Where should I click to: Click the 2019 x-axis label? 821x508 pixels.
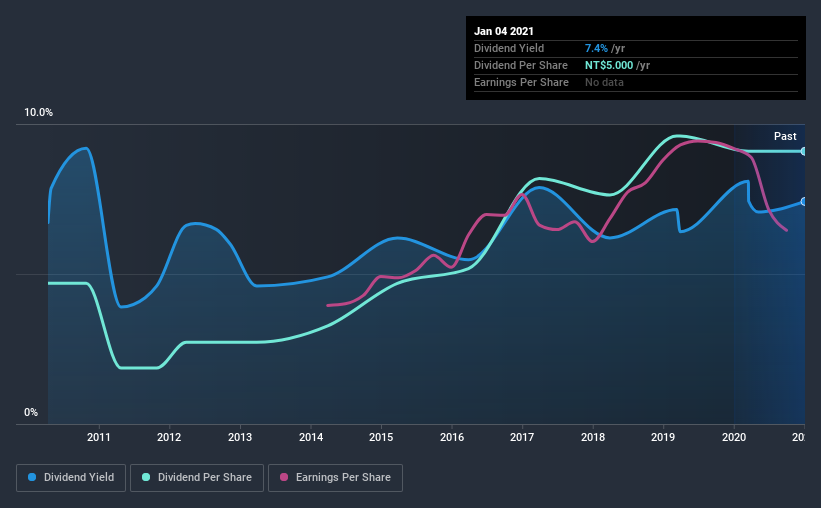(663, 437)
